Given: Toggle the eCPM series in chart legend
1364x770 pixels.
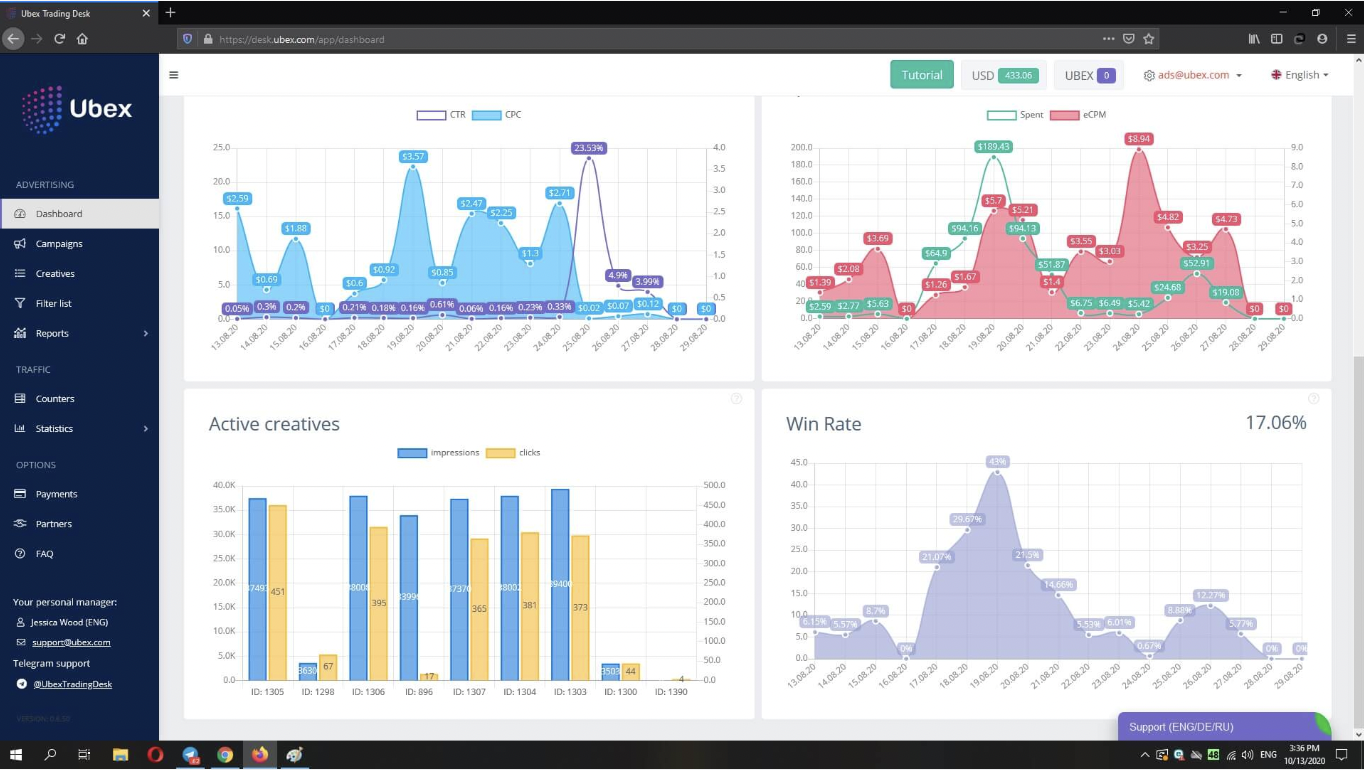Looking at the screenshot, I should [x=1064, y=115].
